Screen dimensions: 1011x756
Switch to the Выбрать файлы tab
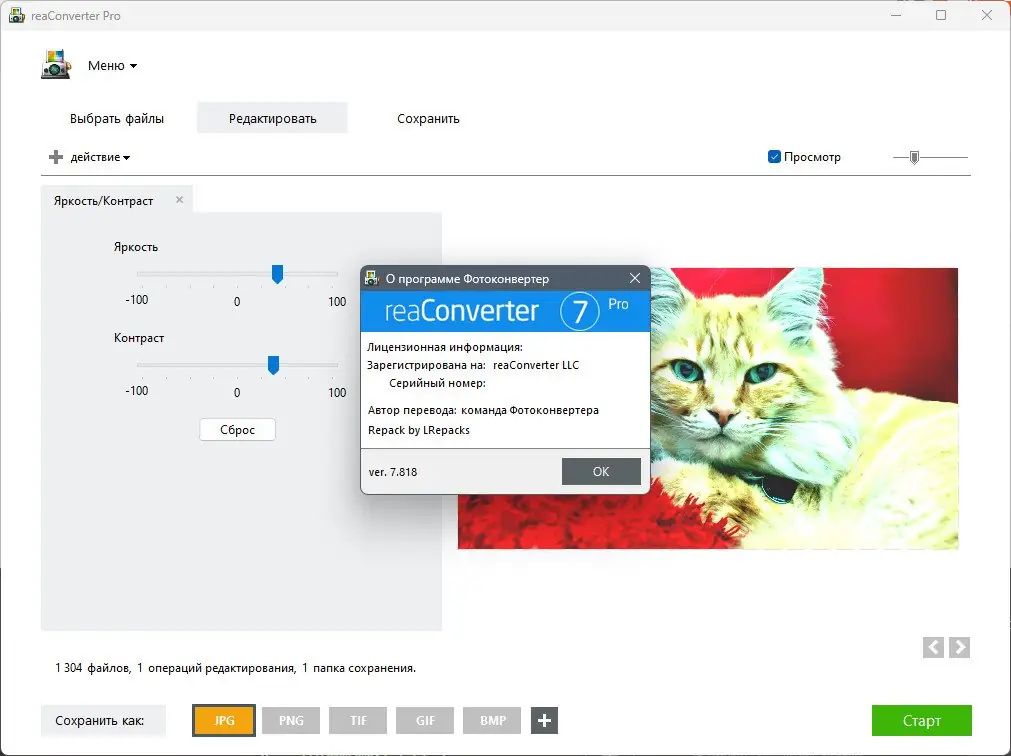(x=117, y=119)
